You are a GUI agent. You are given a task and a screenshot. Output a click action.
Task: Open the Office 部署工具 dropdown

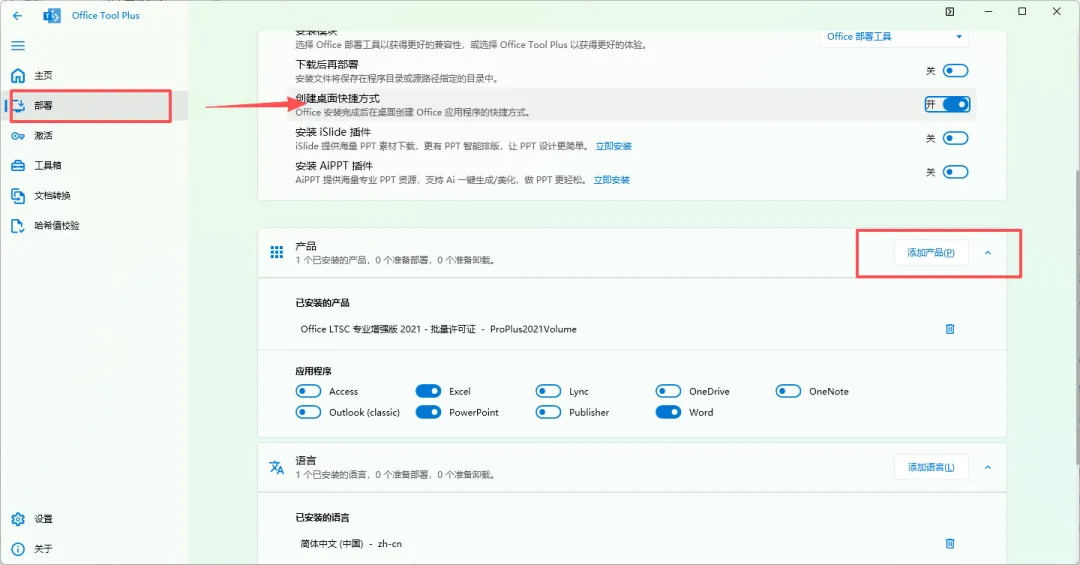894,37
